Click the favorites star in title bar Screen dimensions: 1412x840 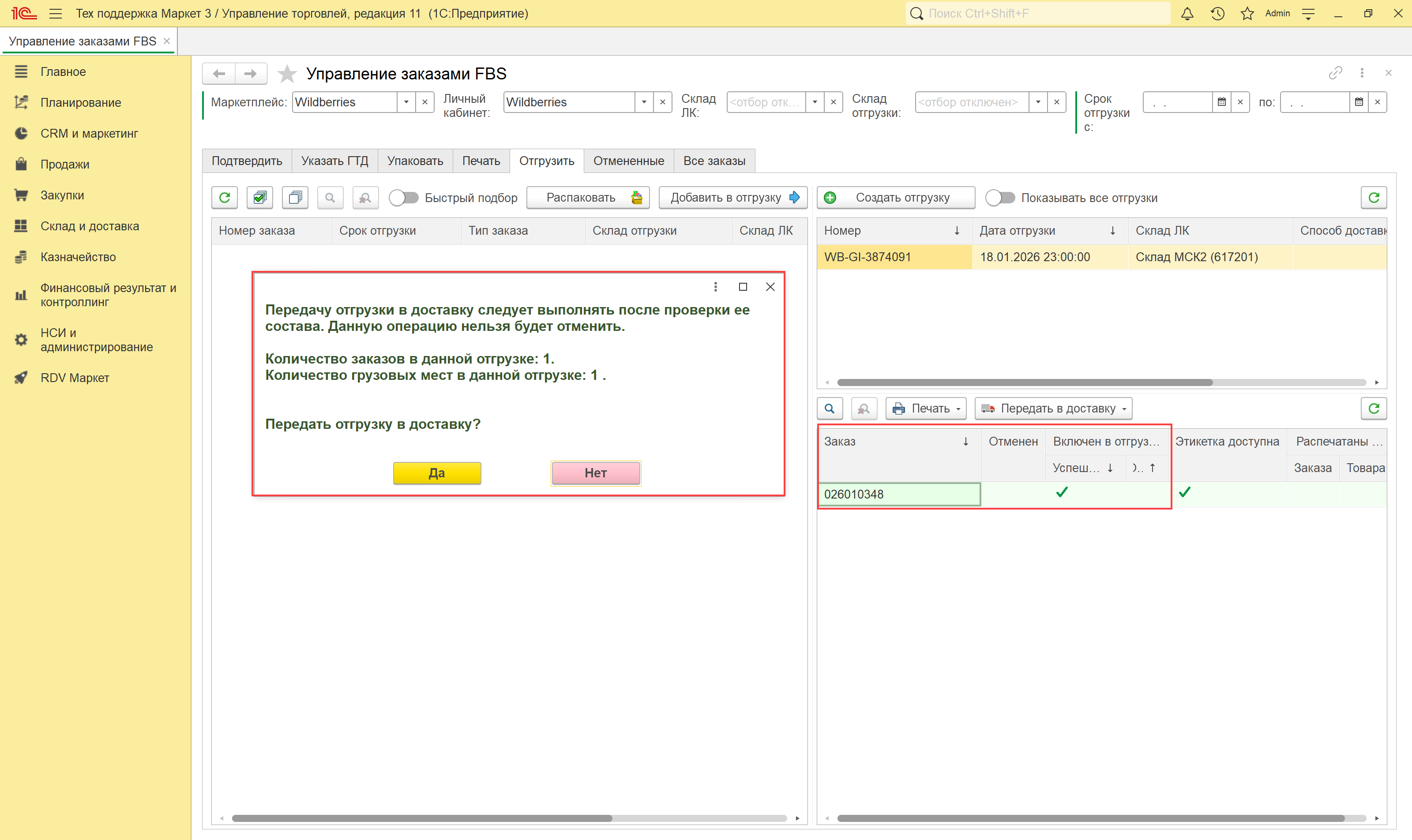tap(1247, 14)
